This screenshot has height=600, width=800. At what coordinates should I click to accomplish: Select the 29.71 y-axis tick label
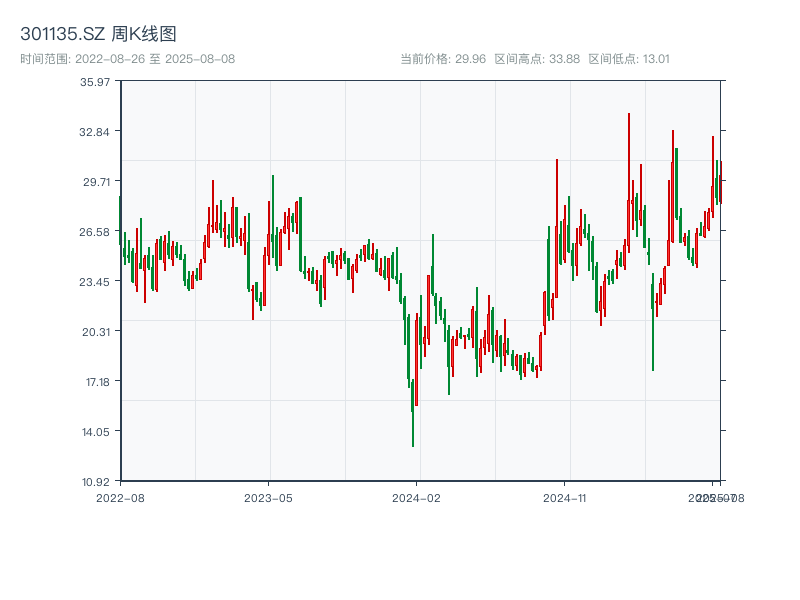[x=95, y=182]
